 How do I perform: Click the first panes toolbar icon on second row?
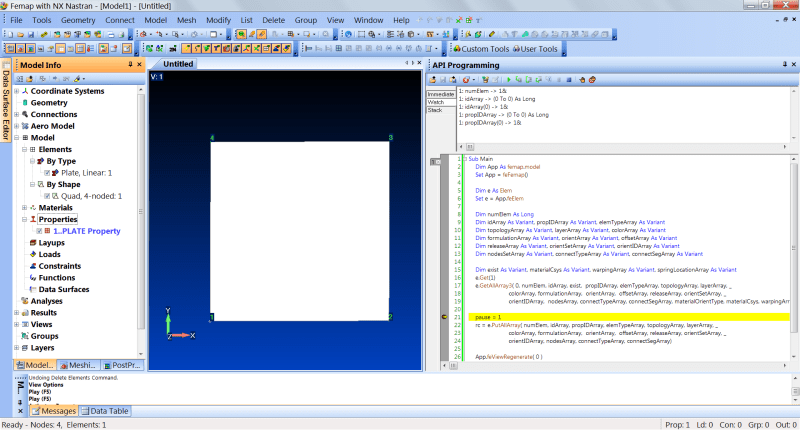pos(10,49)
